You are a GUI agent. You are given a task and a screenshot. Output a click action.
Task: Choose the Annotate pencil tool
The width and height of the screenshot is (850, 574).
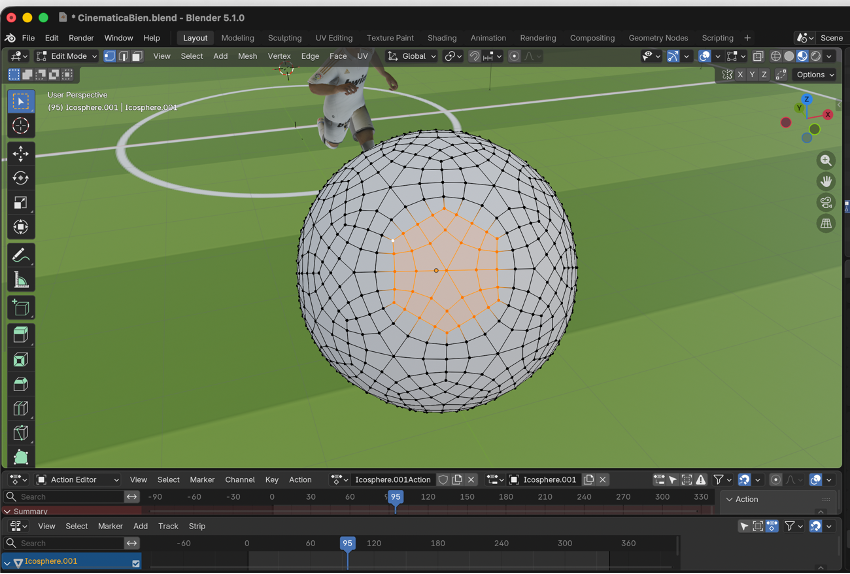(21, 255)
